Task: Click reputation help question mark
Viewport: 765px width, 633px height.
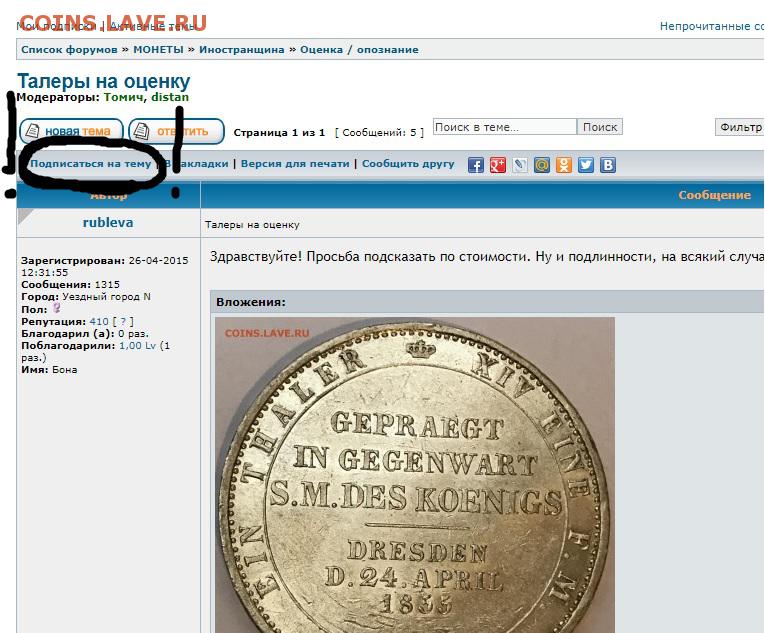Action: [123, 322]
